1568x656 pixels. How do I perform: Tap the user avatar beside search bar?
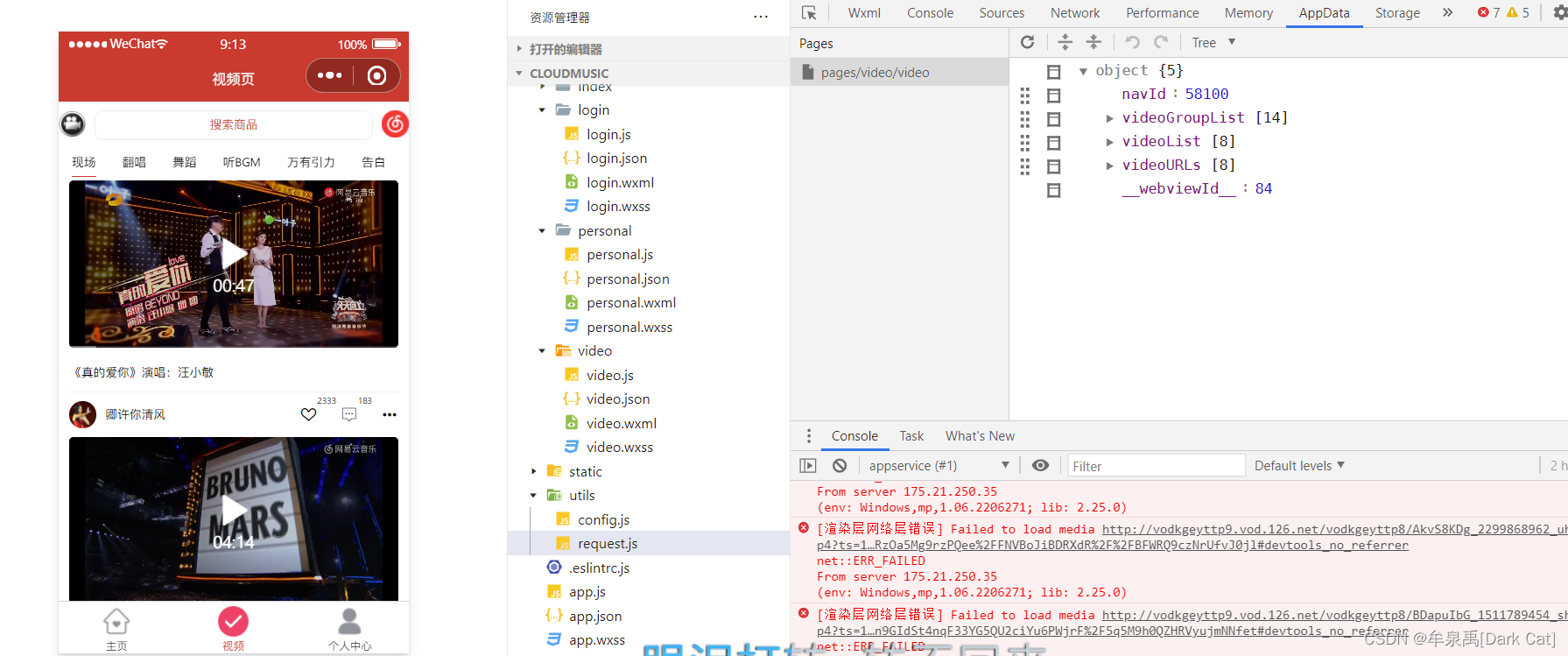coord(73,124)
